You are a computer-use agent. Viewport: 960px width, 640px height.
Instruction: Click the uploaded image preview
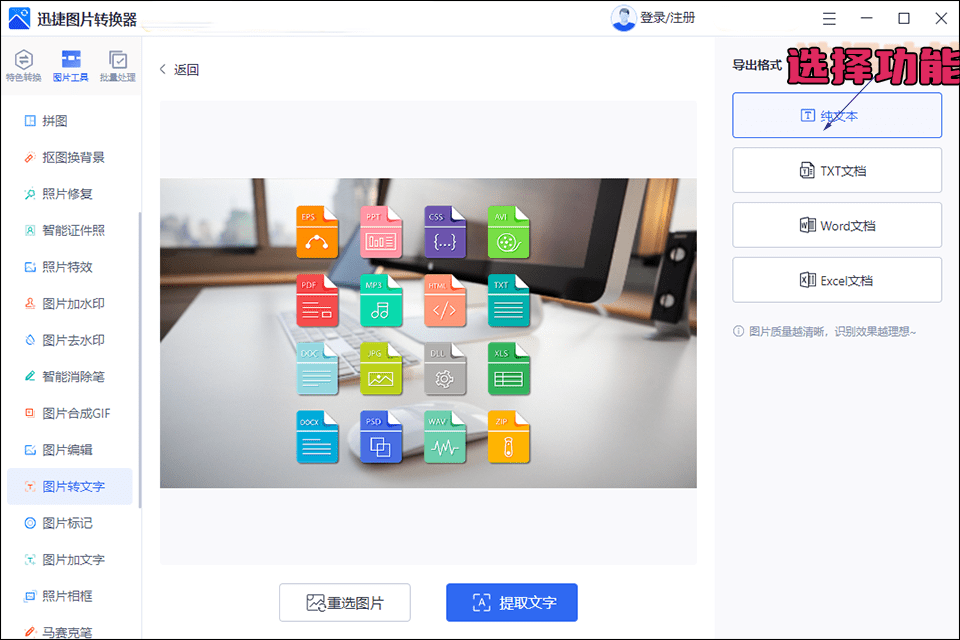pos(428,333)
